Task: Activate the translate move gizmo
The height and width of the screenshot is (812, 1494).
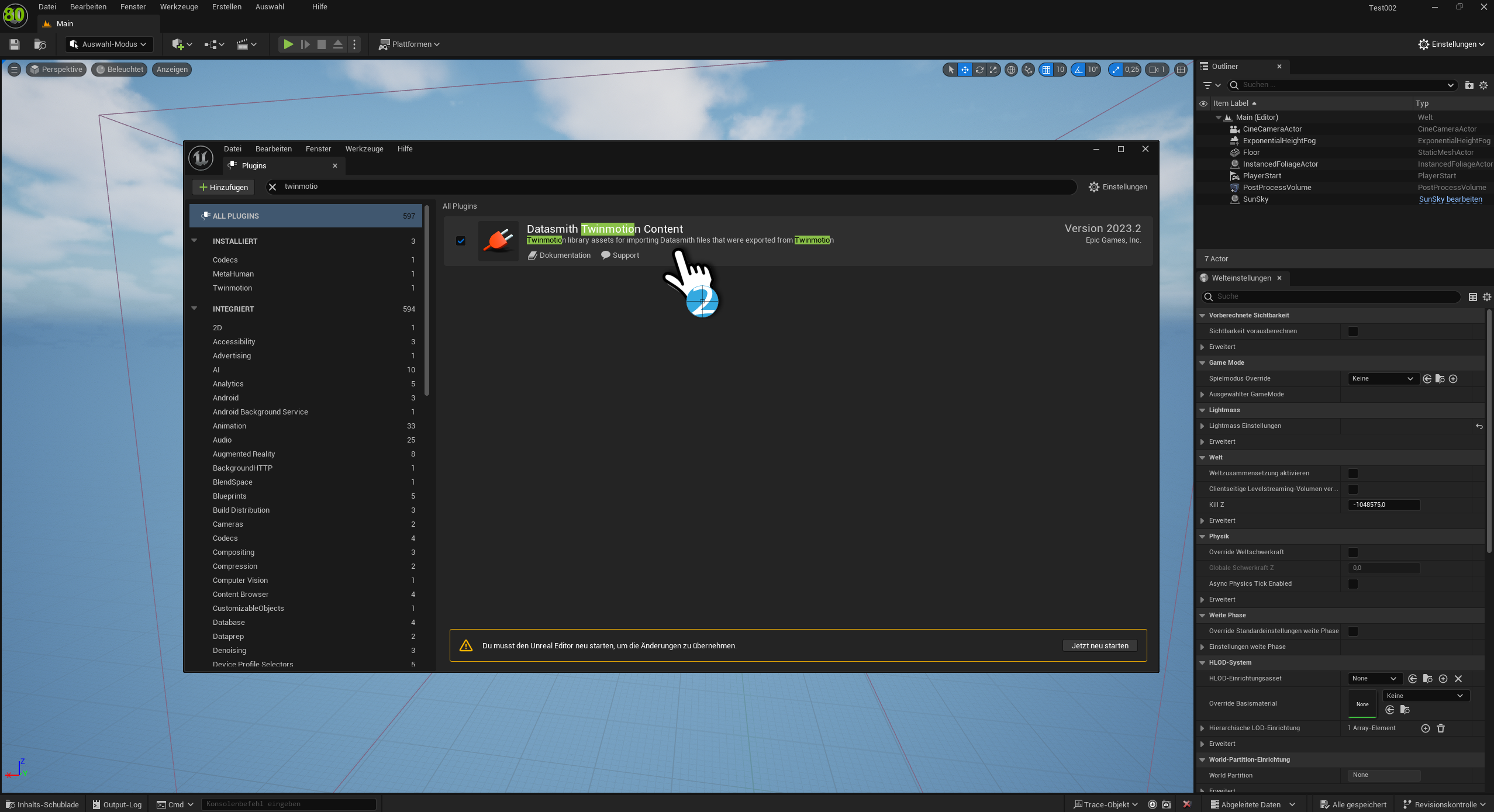Action: click(x=965, y=70)
